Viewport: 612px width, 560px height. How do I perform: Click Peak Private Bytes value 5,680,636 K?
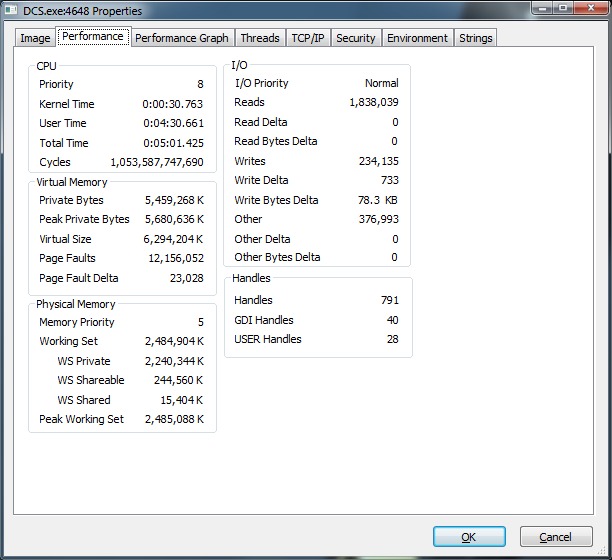pos(174,219)
